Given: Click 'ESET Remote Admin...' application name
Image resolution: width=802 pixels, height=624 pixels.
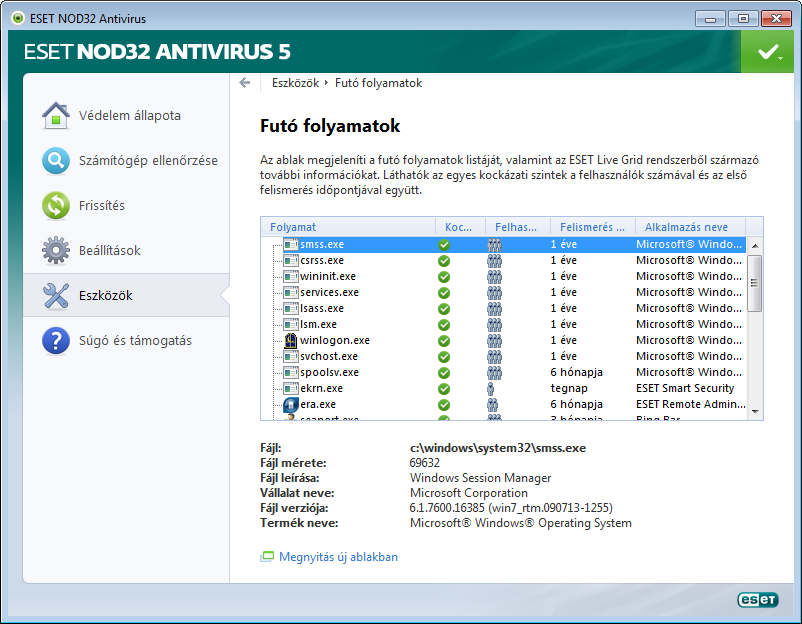Looking at the screenshot, I should pos(690,405).
